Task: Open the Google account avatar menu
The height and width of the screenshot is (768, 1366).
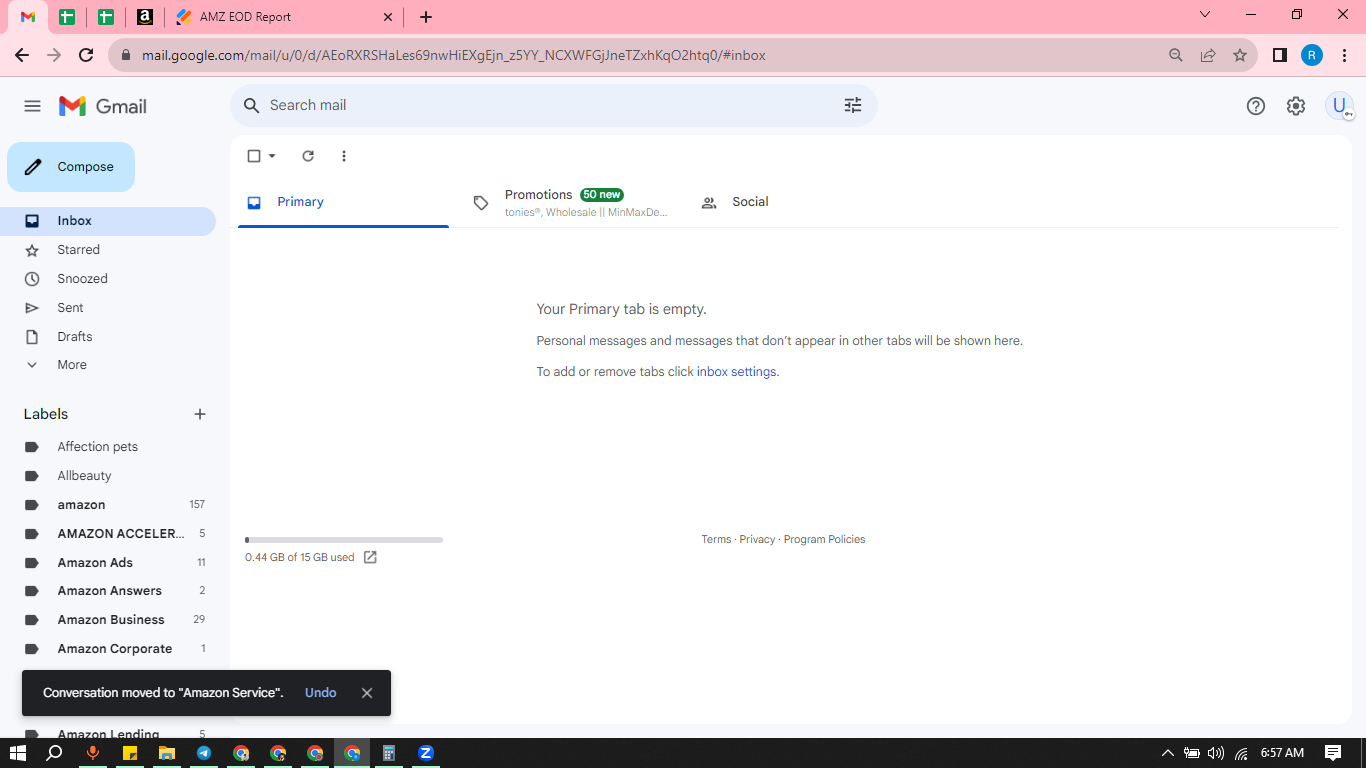Action: [x=1339, y=106]
